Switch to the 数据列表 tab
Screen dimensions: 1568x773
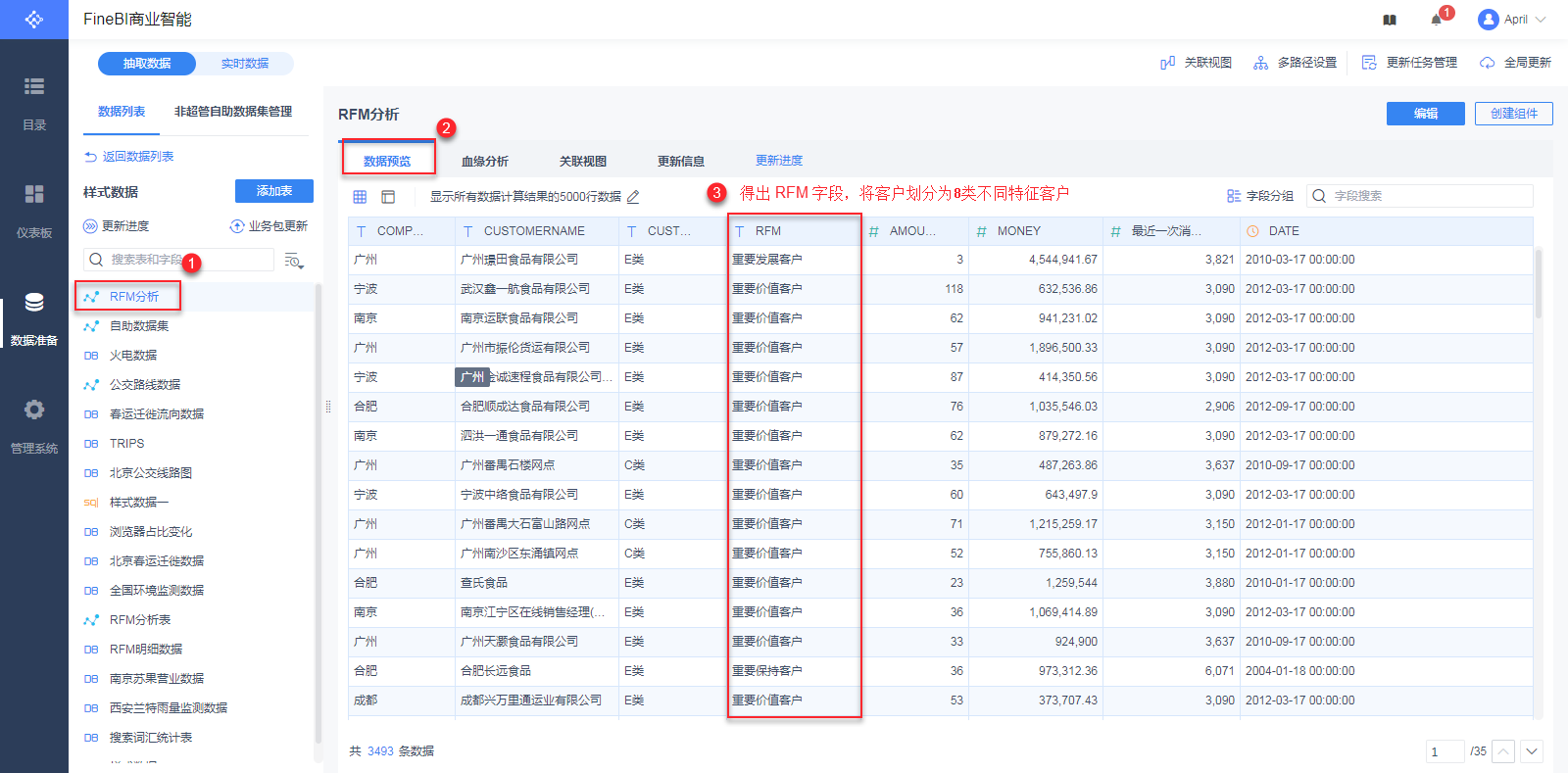pyautogui.click(x=122, y=112)
